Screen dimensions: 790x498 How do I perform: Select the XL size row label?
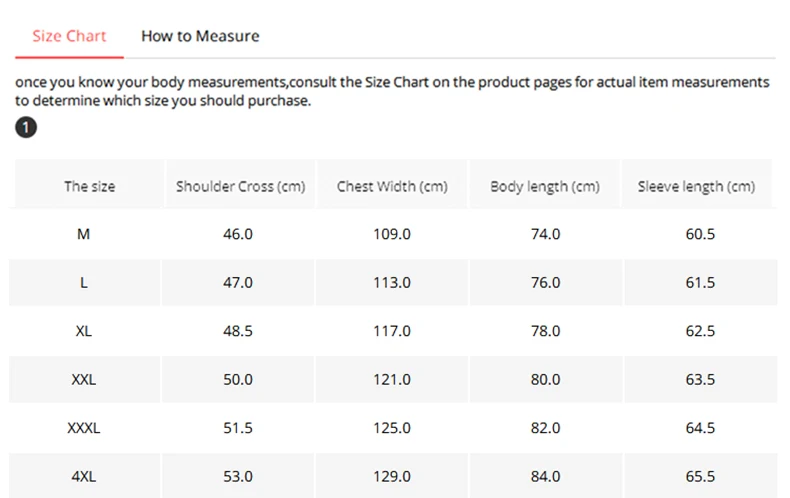84,331
